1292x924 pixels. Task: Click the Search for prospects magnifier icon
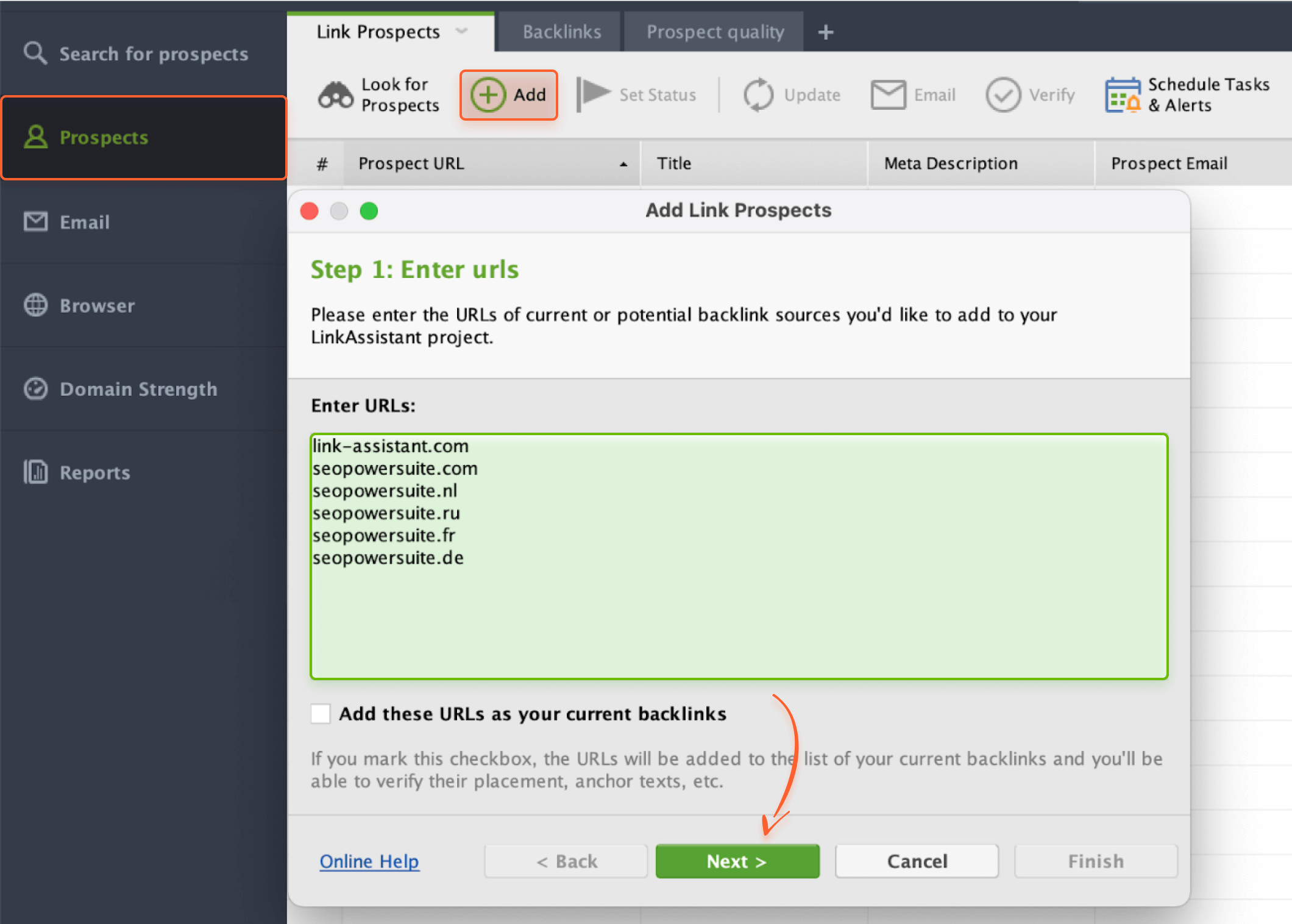tap(35, 53)
